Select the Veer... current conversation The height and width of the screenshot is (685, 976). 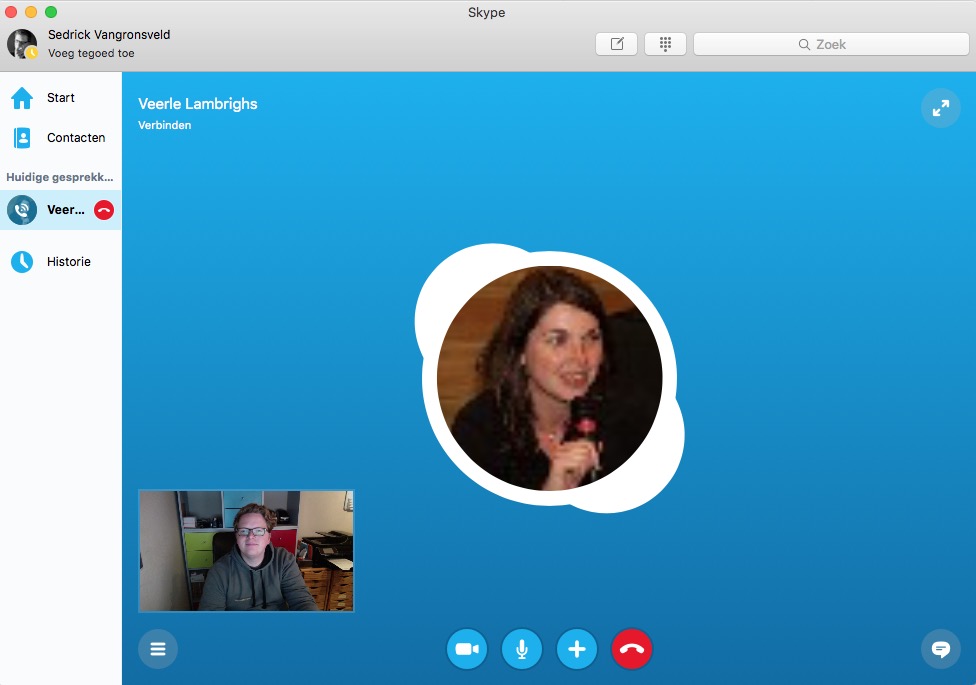coord(60,210)
